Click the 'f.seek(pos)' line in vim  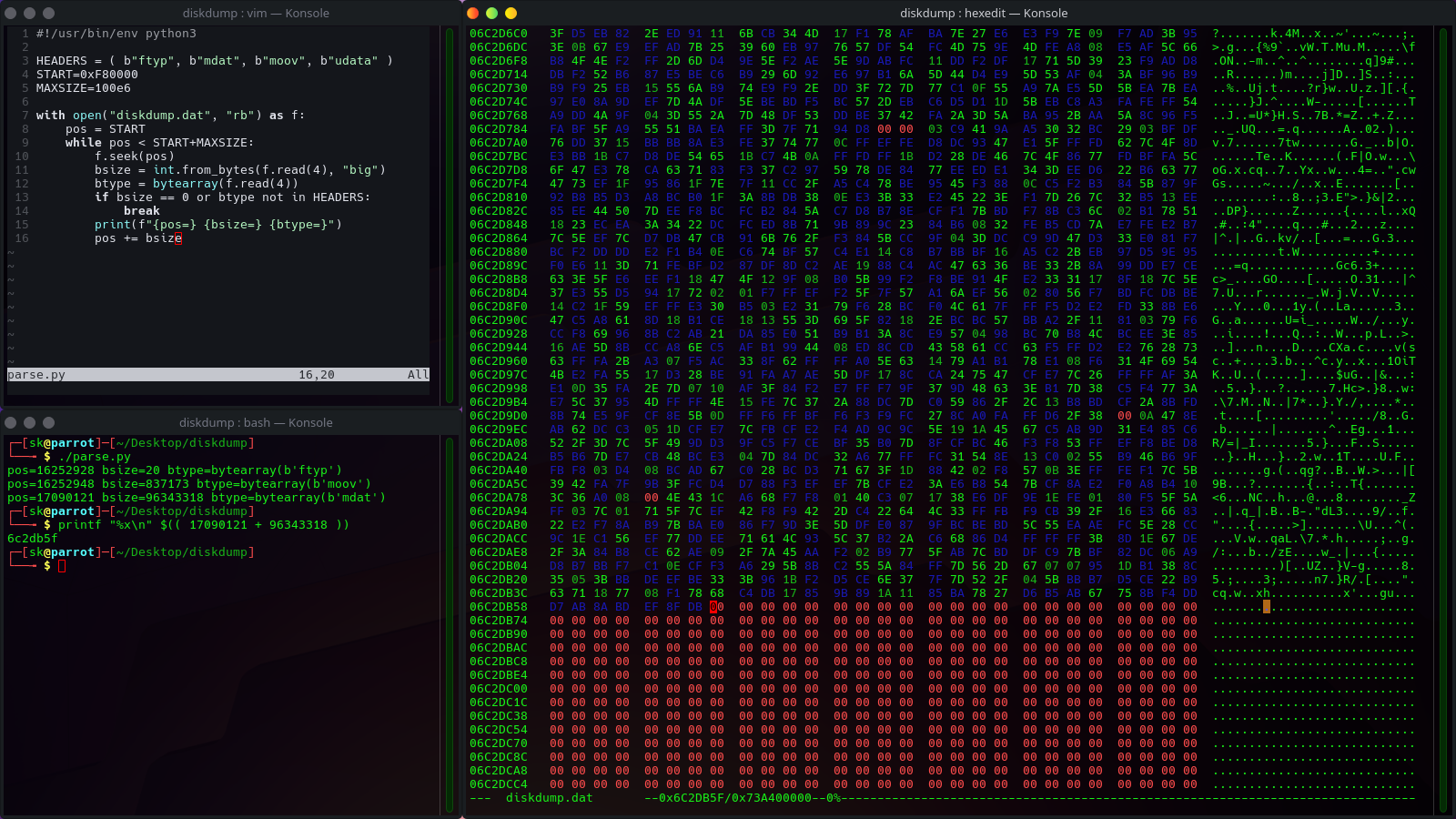coord(135,157)
